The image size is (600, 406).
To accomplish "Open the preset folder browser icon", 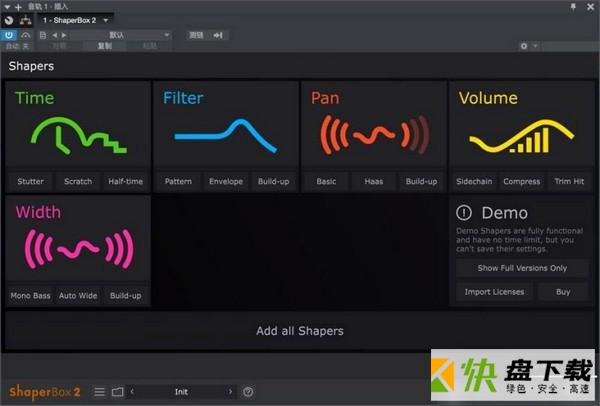I will (117, 391).
